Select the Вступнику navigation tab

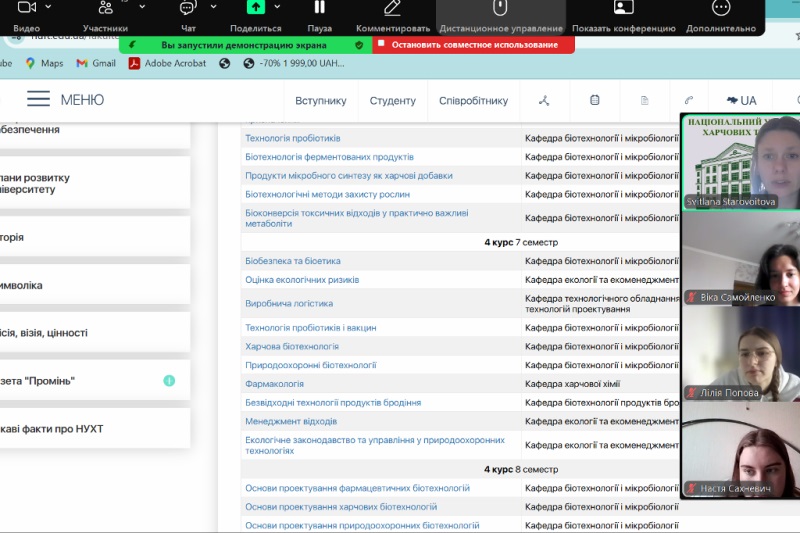click(x=320, y=100)
